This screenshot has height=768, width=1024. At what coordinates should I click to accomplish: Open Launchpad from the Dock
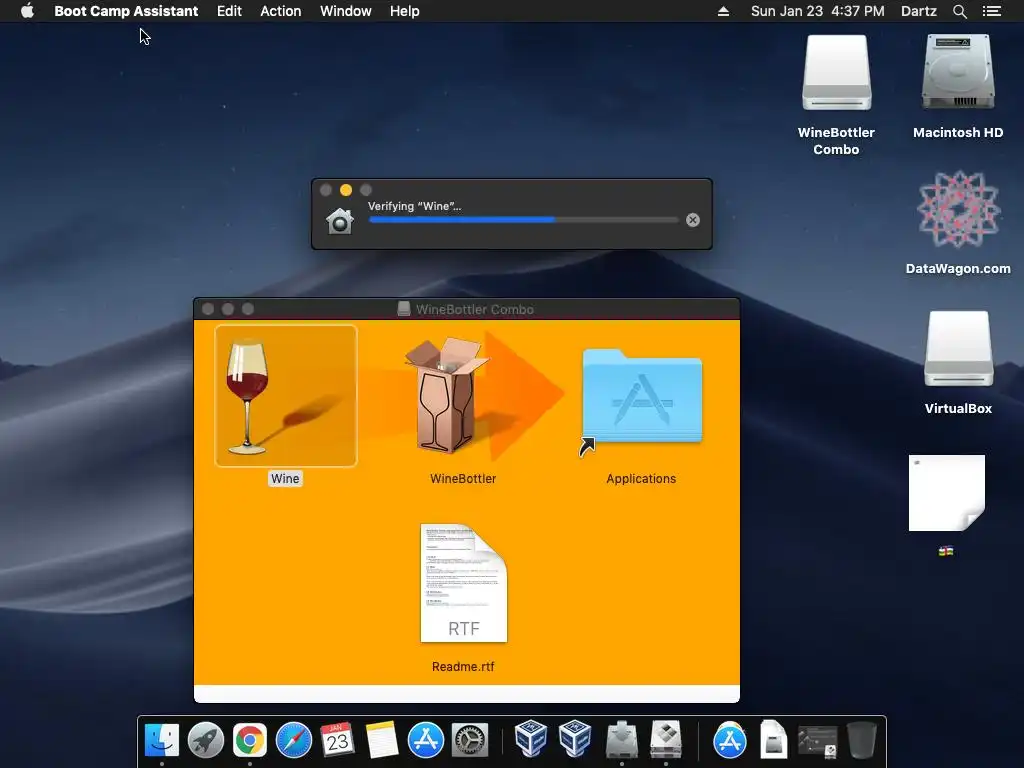point(206,740)
